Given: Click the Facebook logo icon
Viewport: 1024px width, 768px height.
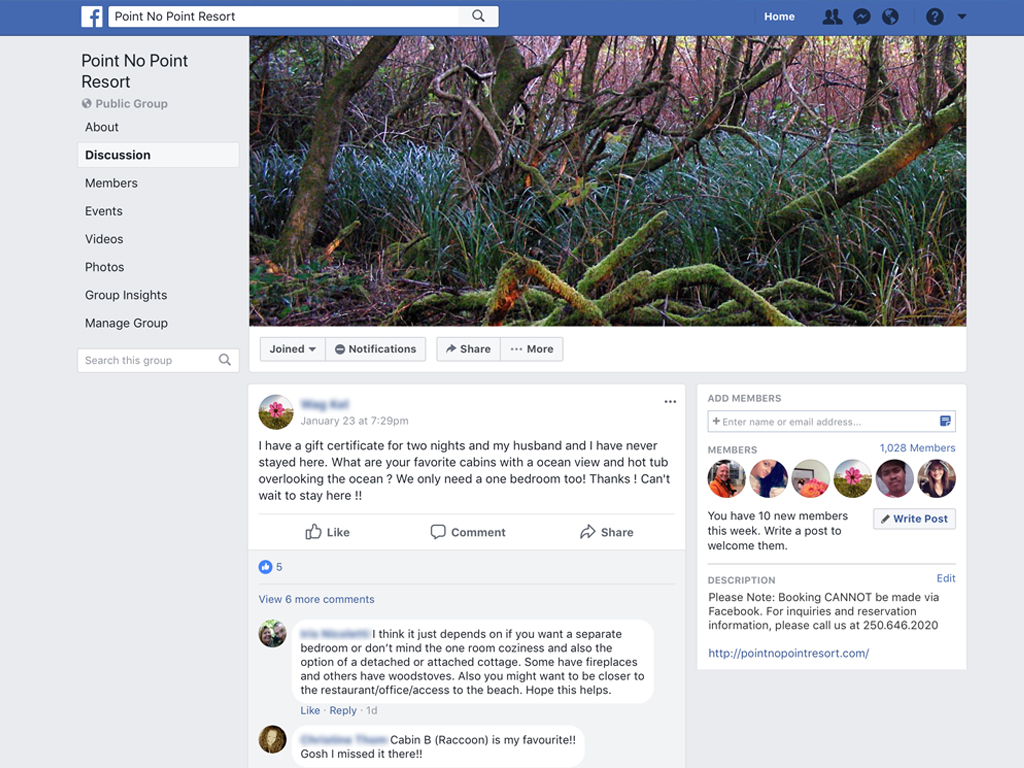Looking at the screenshot, I should (92, 17).
